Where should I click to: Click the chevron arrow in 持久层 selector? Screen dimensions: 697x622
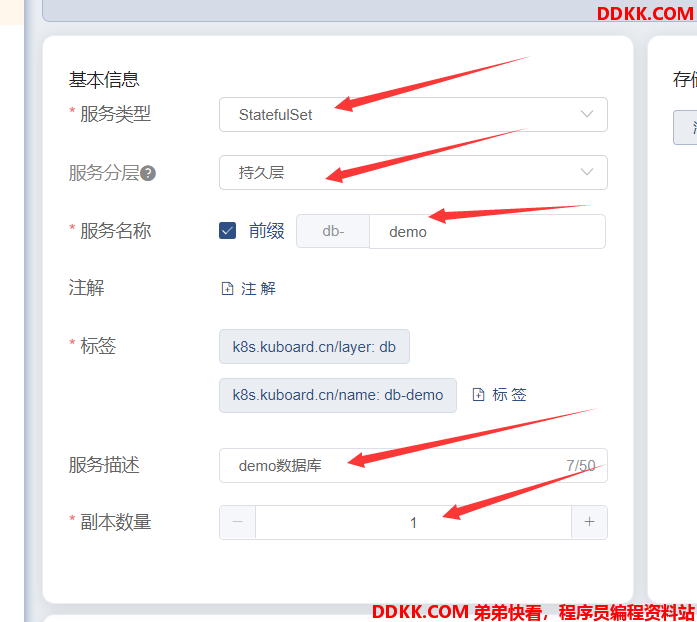click(x=587, y=172)
